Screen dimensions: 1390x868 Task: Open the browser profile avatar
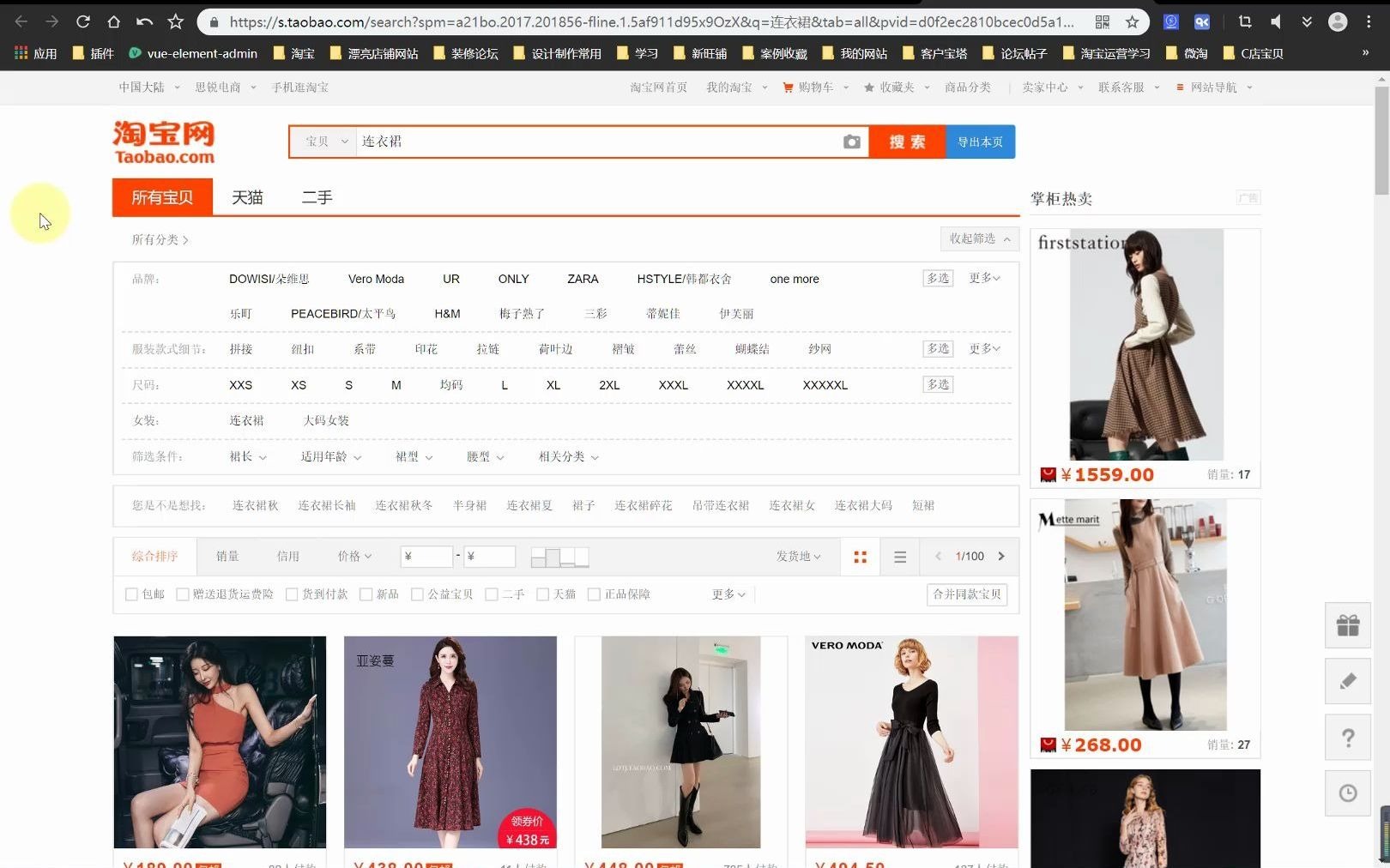click(x=1337, y=21)
